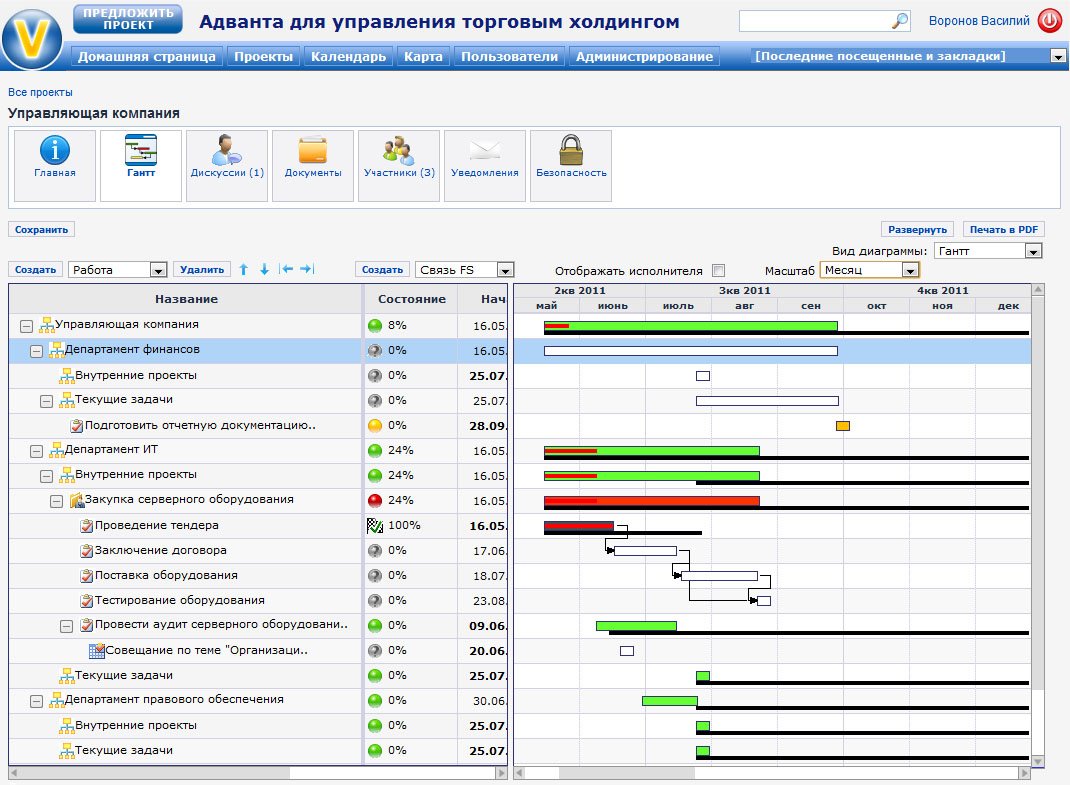The width and height of the screenshot is (1070, 785).
Task: Click the top search input field
Action: (815, 21)
